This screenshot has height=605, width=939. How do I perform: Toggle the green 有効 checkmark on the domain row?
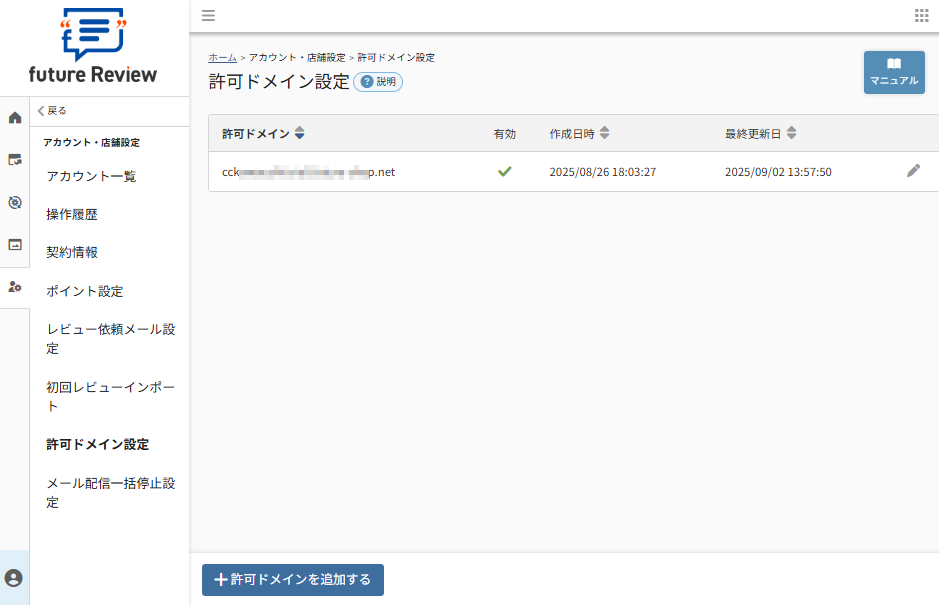505,170
